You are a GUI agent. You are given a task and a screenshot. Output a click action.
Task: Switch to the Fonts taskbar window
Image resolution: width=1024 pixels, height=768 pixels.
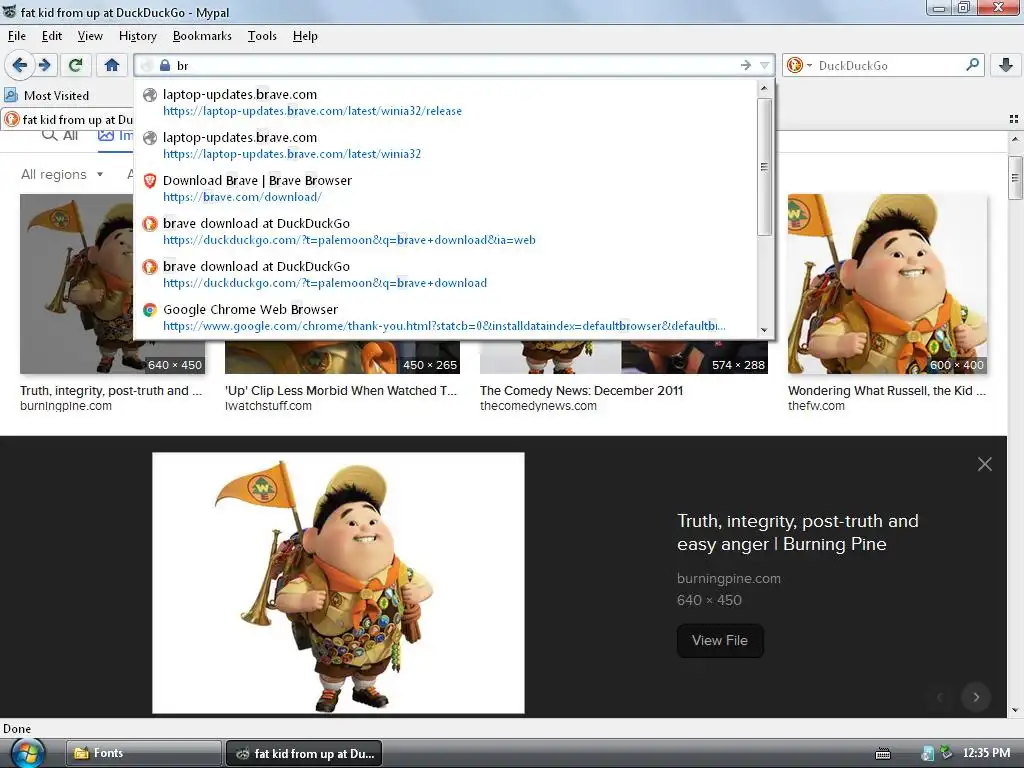point(144,753)
